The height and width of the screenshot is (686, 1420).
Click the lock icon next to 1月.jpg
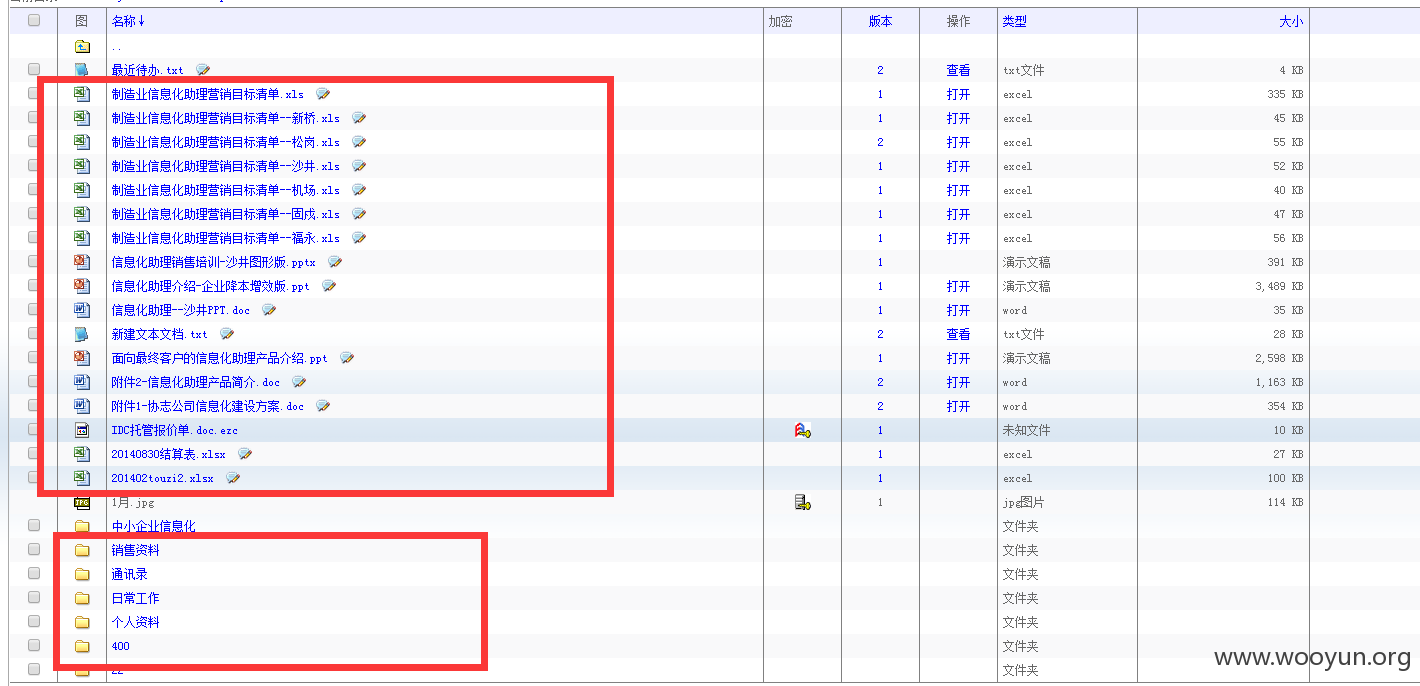(x=802, y=502)
